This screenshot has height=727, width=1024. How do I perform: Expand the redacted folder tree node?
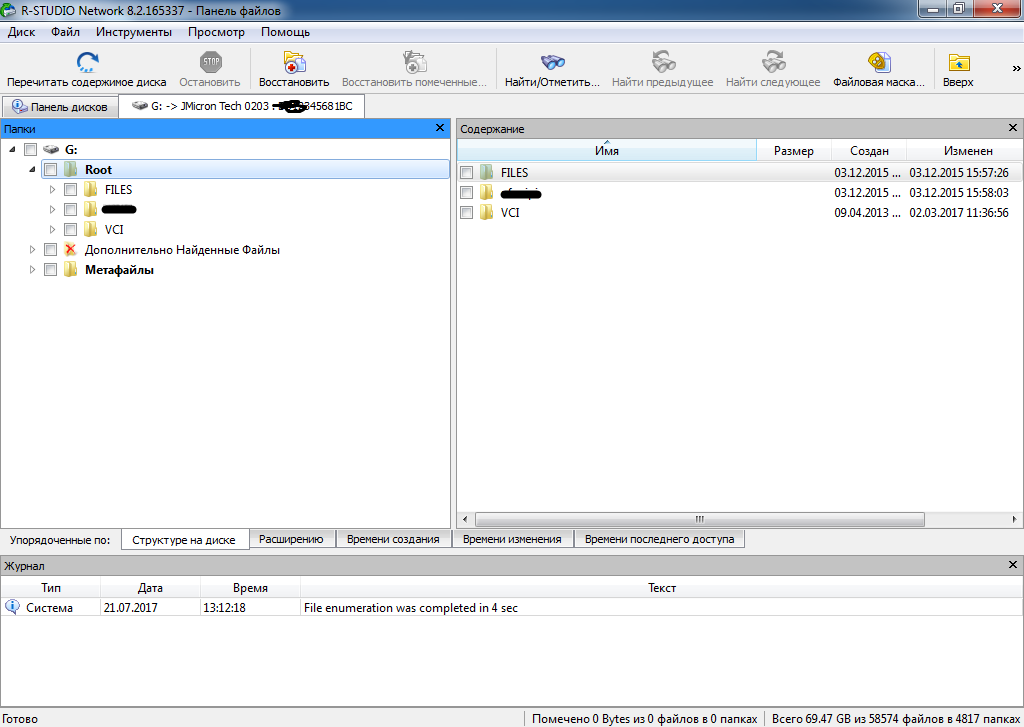[52, 210]
